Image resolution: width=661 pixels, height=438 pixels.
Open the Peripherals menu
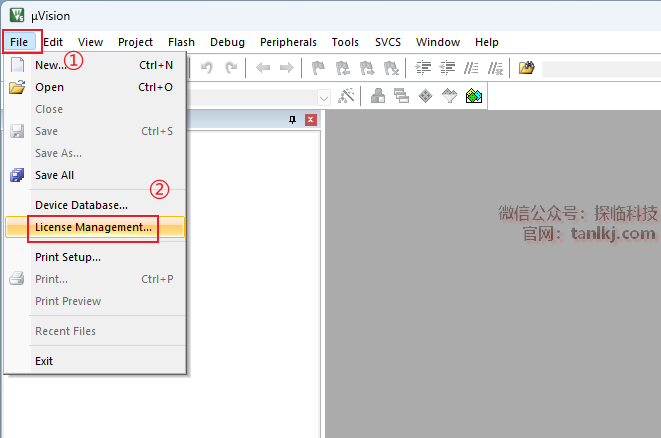click(x=288, y=42)
